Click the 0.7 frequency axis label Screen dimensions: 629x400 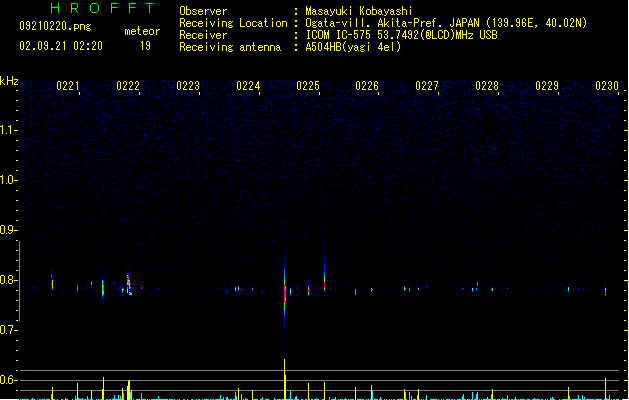pyautogui.click(x=8, y=330)
